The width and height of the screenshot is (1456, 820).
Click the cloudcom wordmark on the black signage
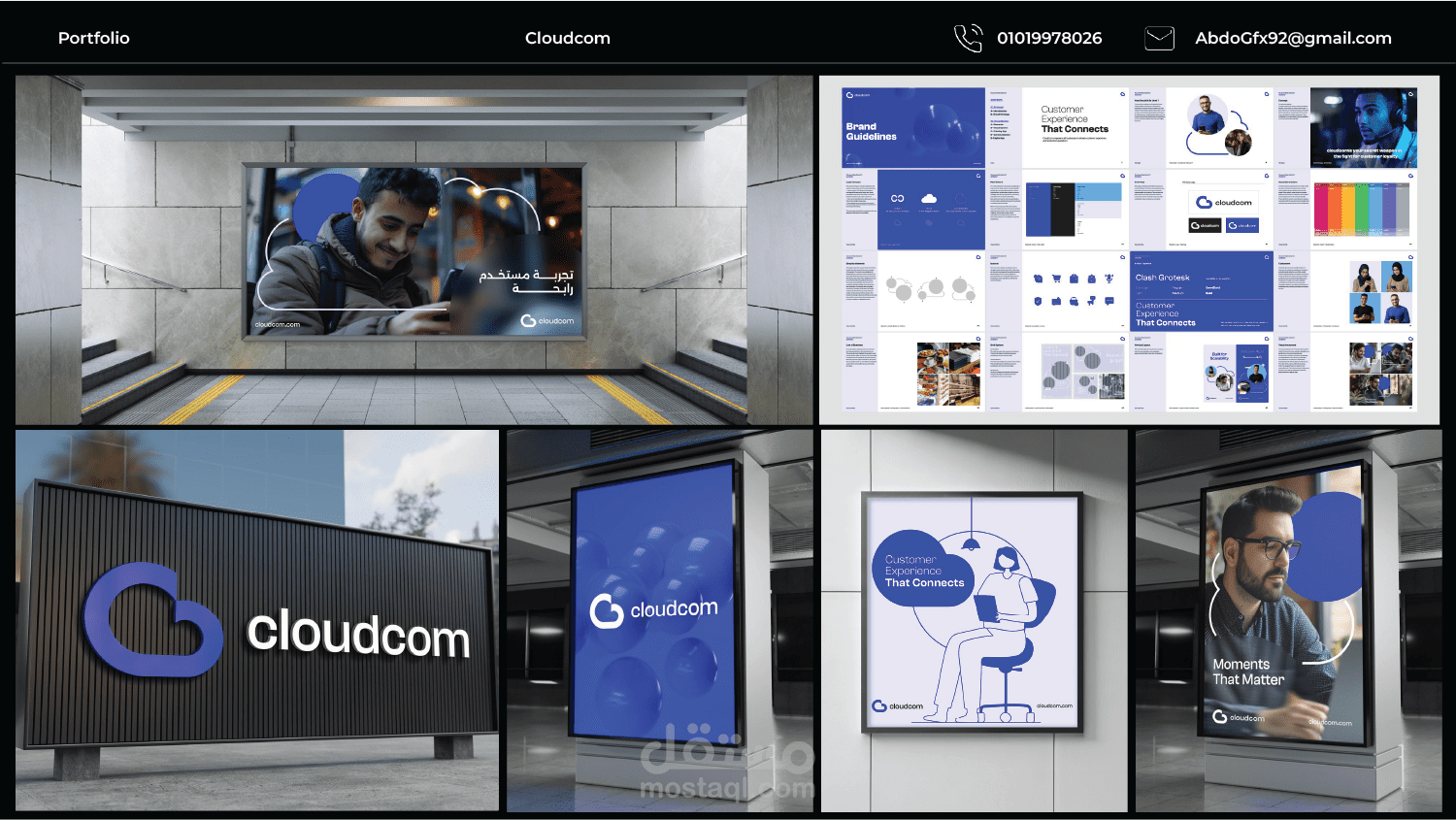coord(358,634)
